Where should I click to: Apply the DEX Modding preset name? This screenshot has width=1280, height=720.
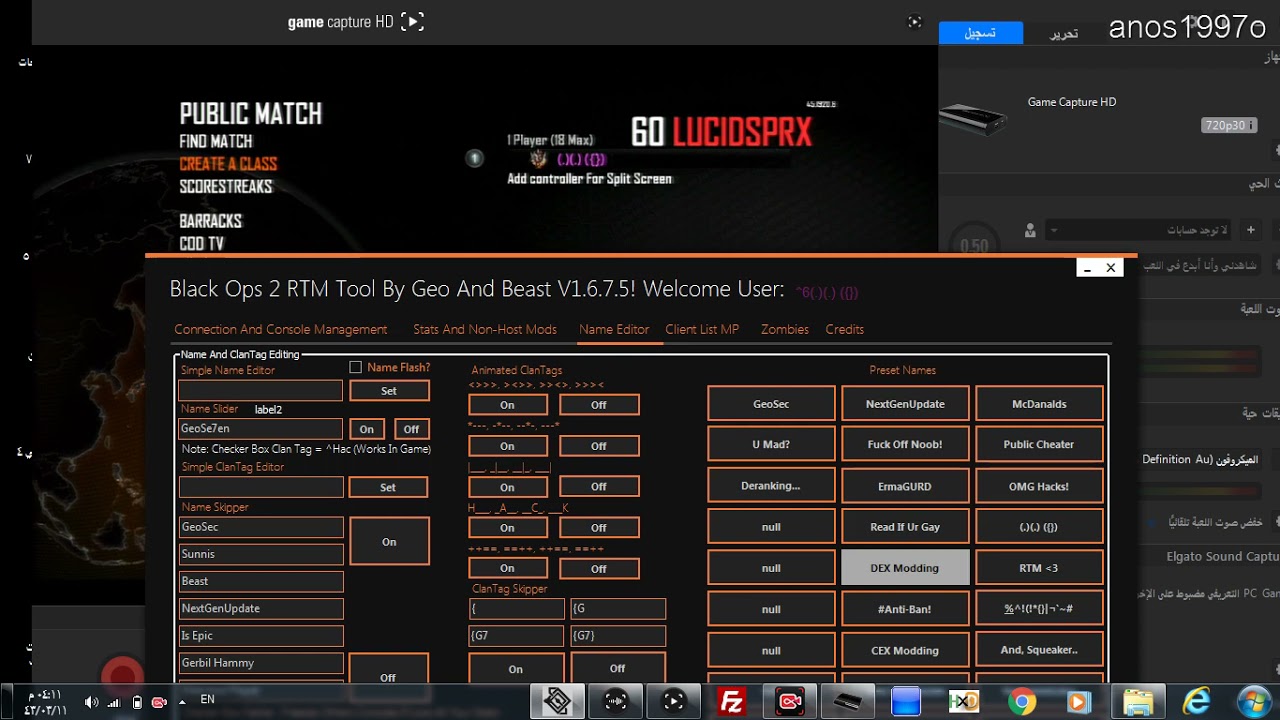pyautogui.click(x=905, y=568)
